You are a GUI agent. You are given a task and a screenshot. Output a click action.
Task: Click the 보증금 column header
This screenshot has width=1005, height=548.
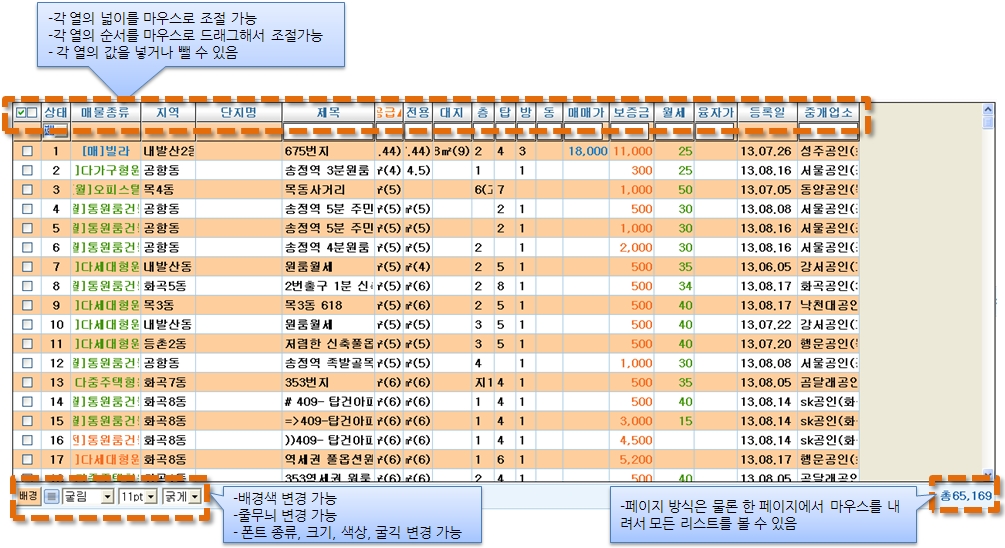pos(632,113)
